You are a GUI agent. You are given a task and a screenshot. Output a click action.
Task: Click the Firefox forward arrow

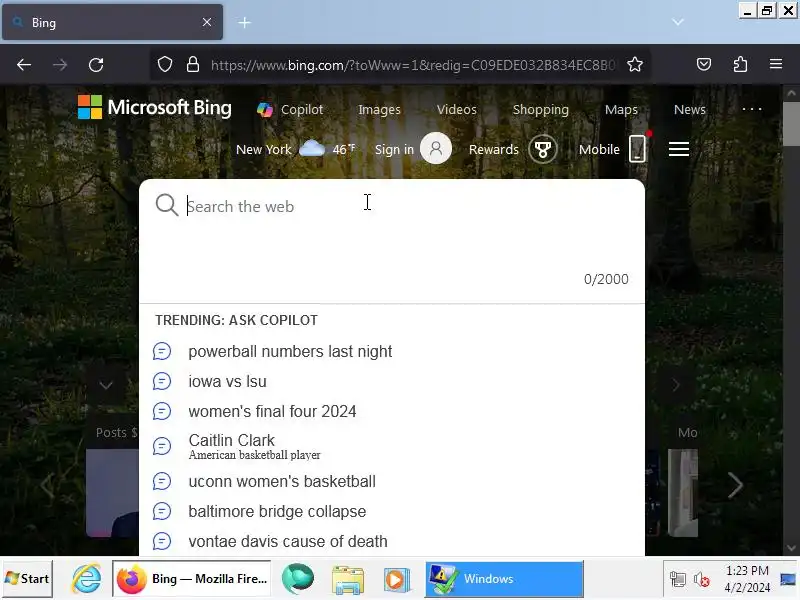coord(60,65)
